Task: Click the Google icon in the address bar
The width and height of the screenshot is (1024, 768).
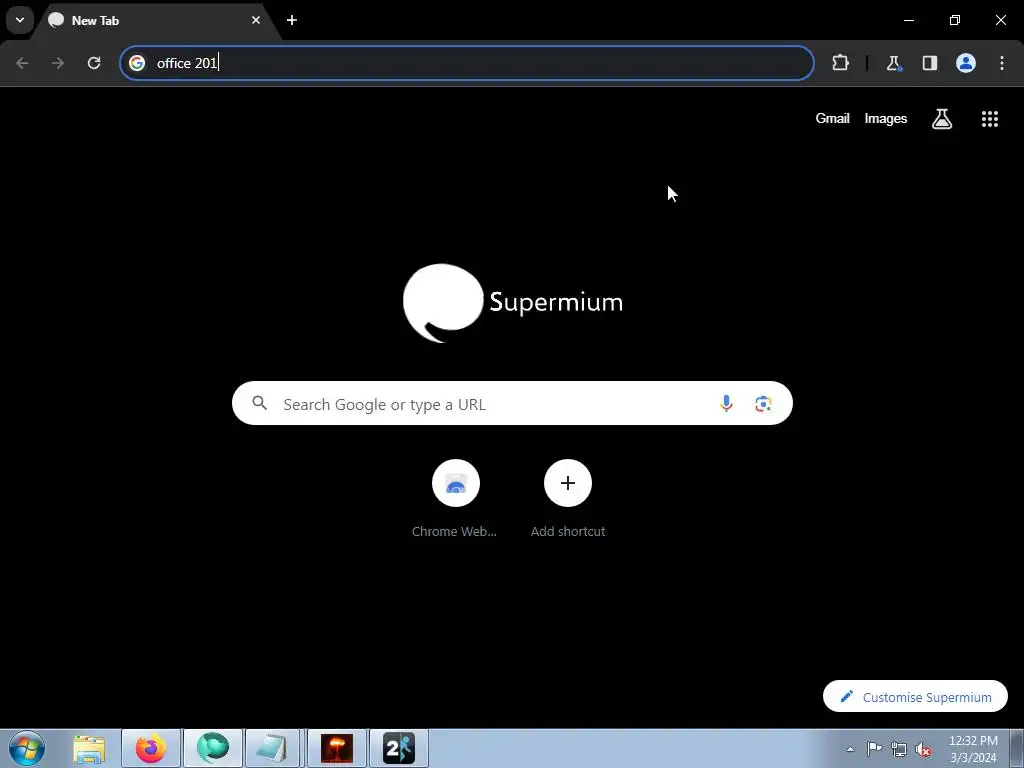Action: click(136, 63)
